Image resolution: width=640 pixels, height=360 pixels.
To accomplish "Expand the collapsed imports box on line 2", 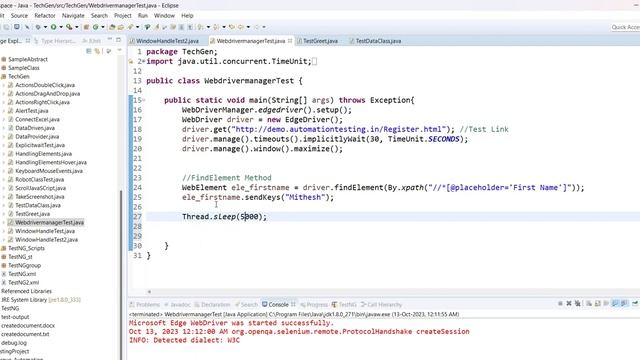I will [314, 61].
